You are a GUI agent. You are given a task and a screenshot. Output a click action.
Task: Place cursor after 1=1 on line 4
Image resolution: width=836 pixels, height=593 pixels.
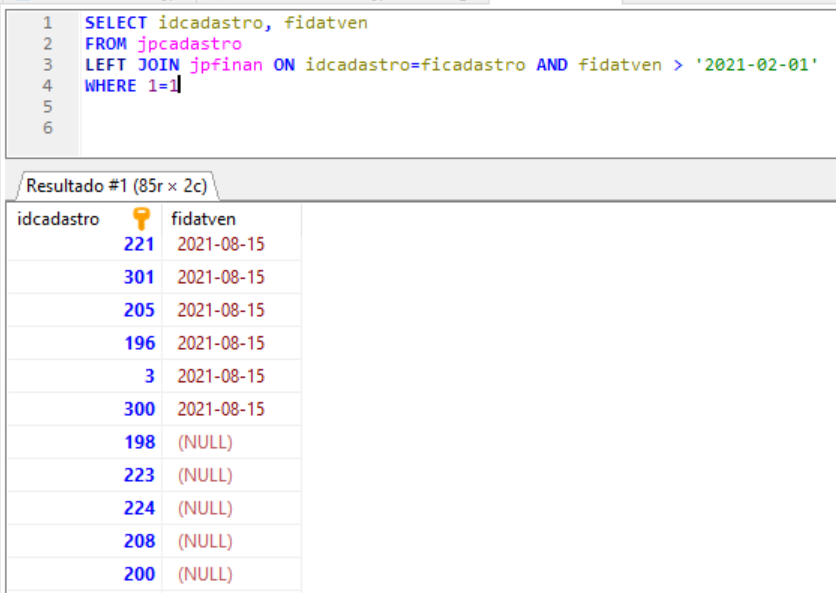(x=179, y=86)
